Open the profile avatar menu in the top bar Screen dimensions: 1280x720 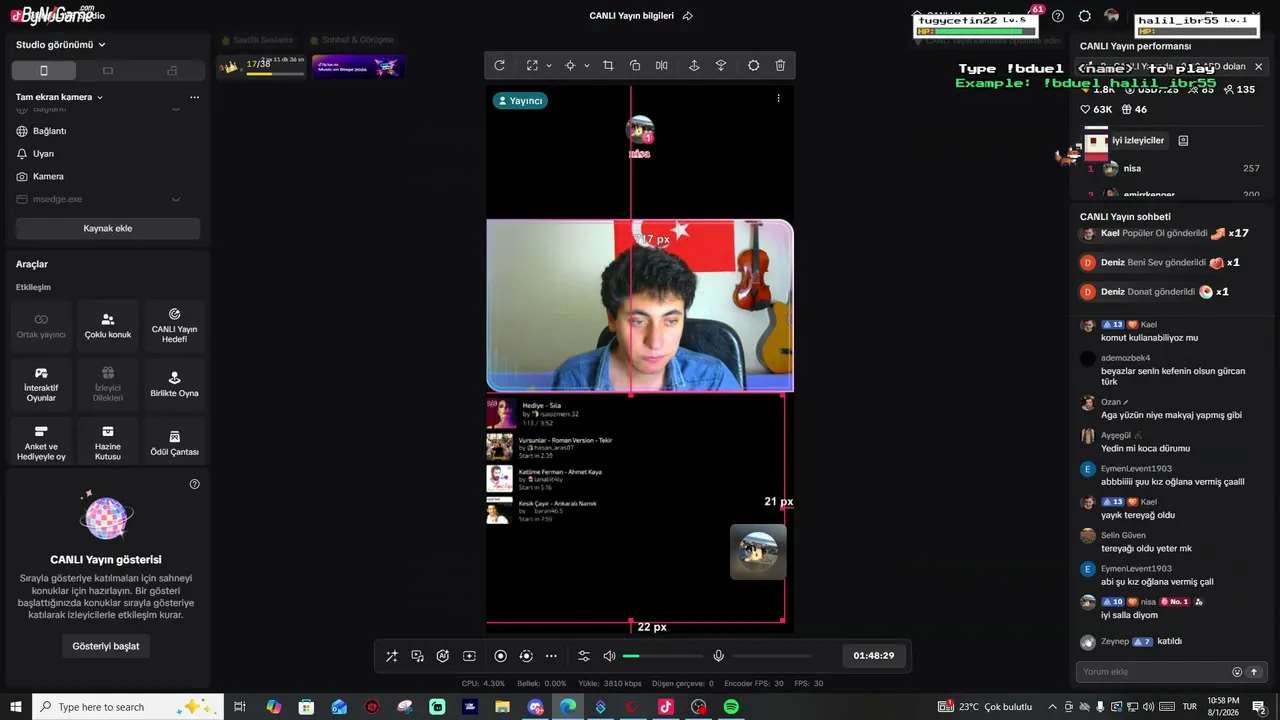pos(1112,16)
